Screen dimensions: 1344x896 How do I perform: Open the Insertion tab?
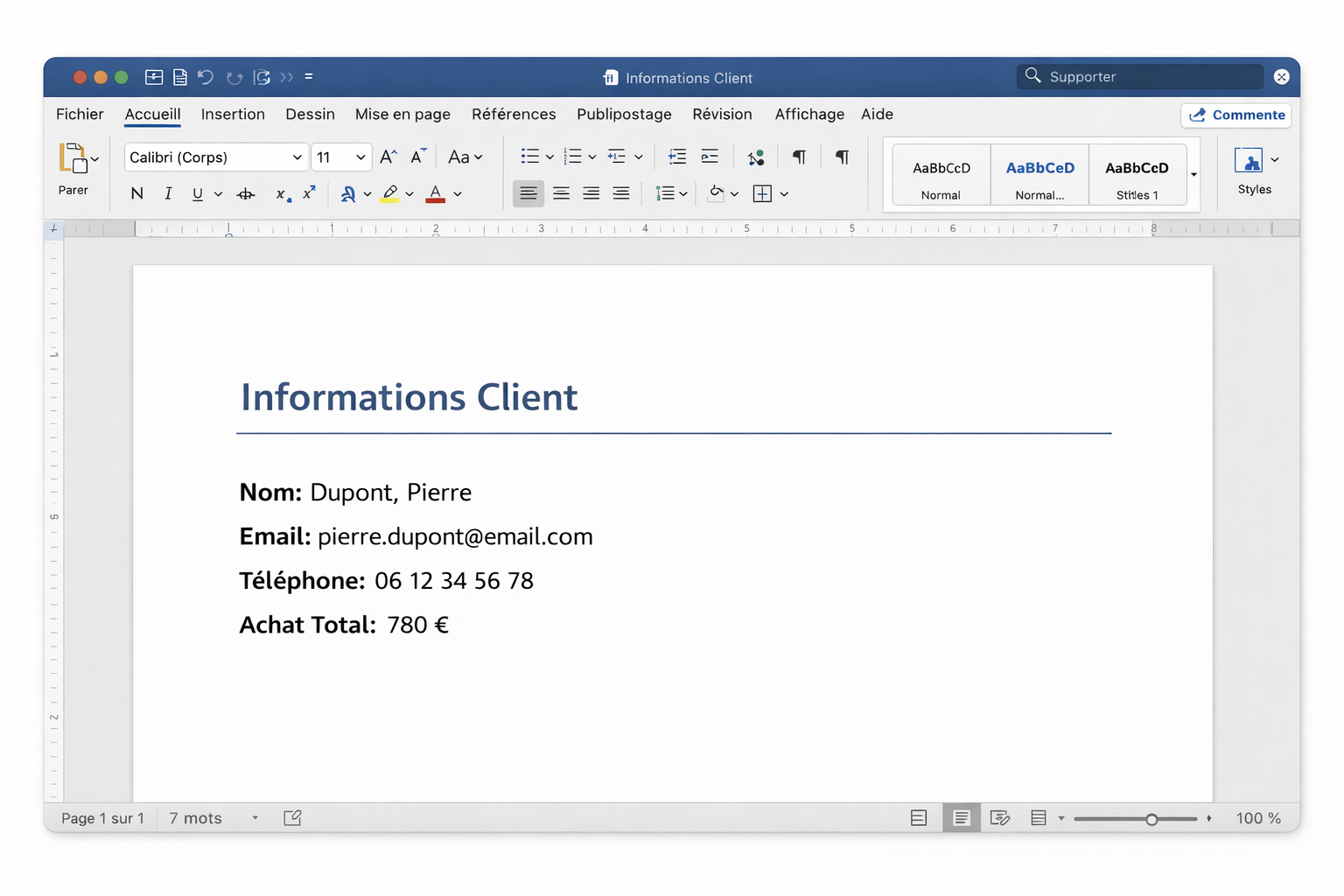233,115
